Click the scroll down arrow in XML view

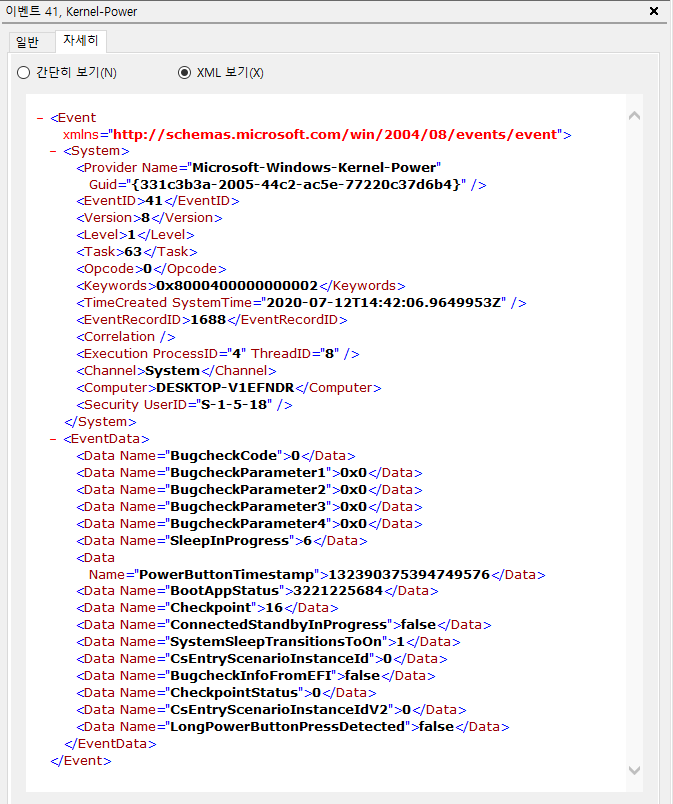633,769
